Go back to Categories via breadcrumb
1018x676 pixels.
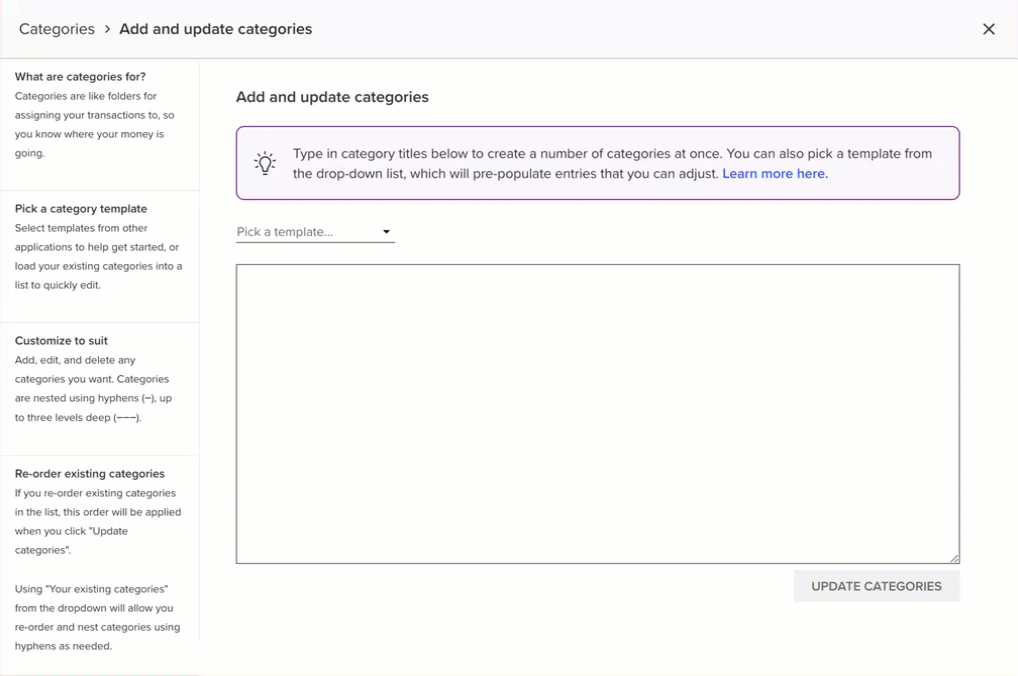(57, 29)
